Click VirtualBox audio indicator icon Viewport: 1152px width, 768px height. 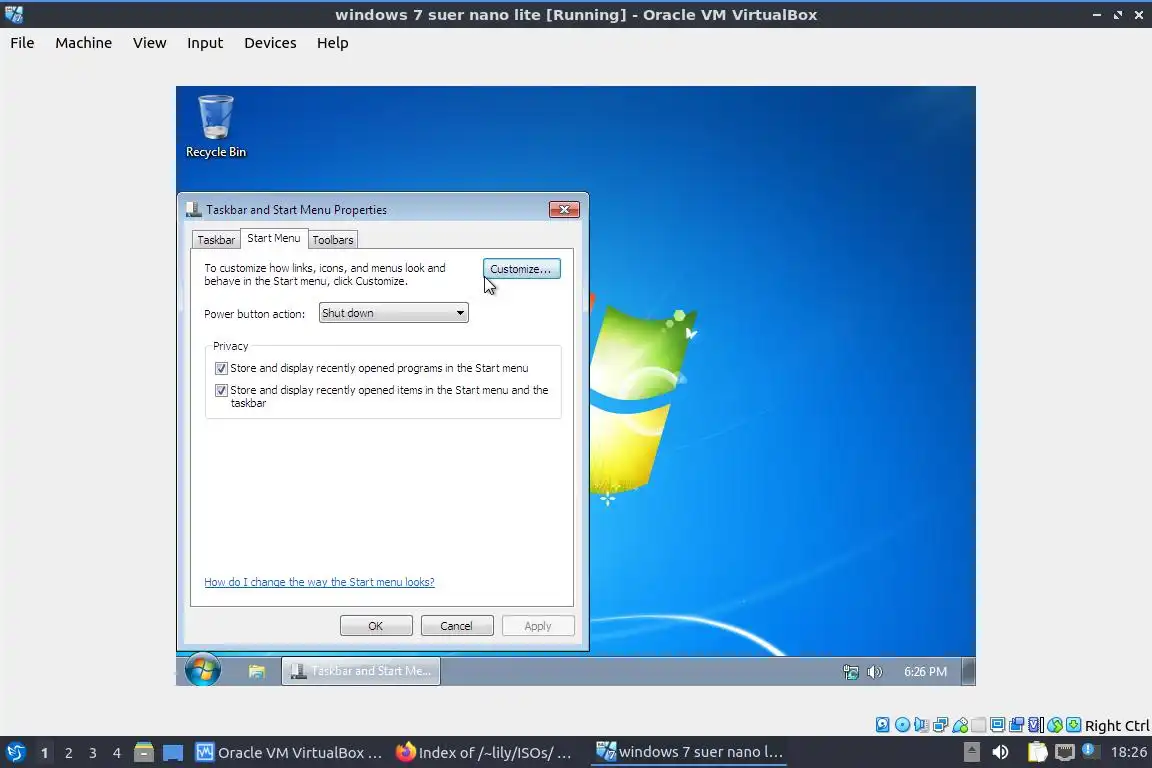tap(921, 725)
